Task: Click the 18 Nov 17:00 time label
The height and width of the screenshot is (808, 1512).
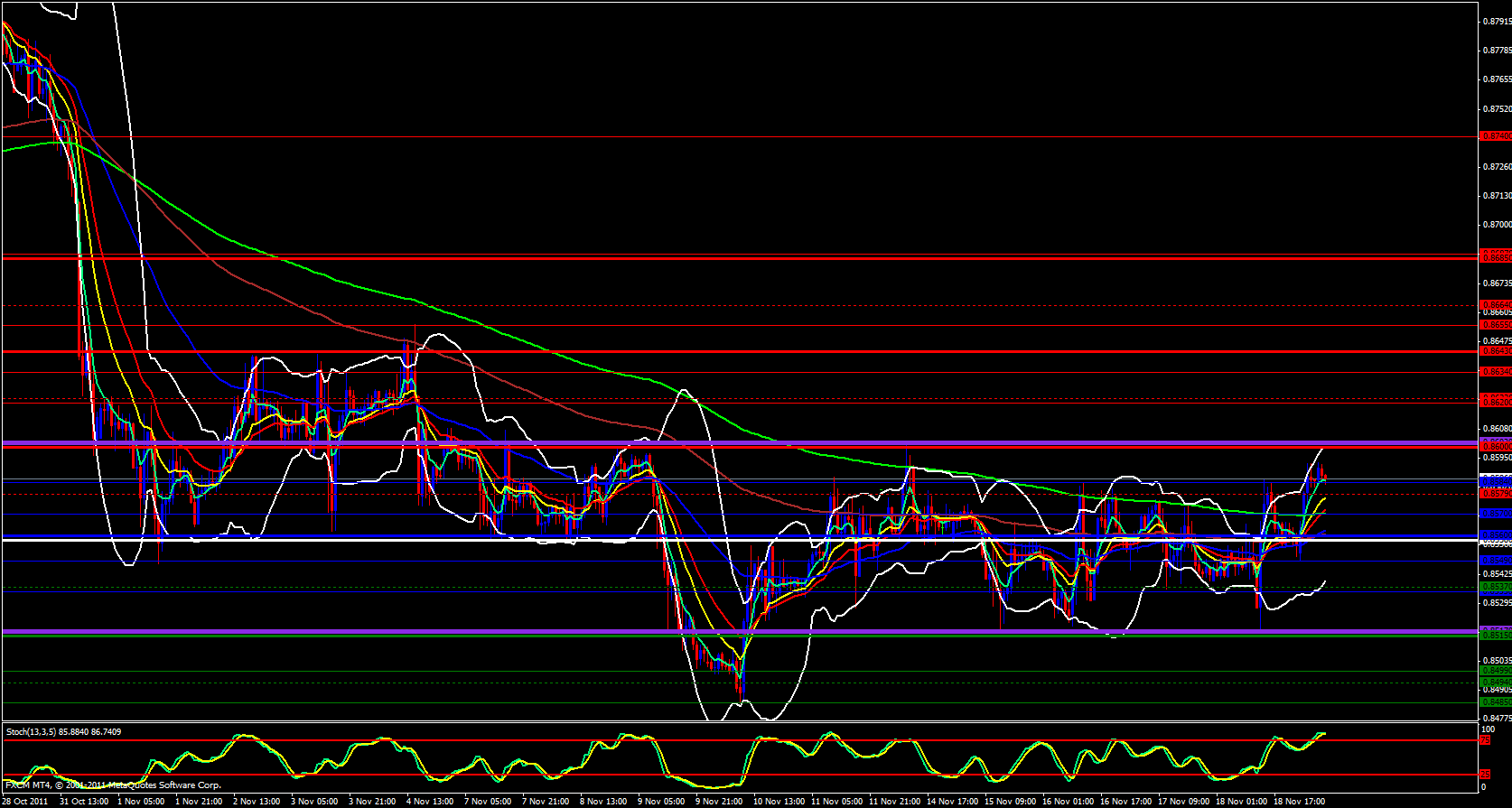Action: (x=1298, y=801)
